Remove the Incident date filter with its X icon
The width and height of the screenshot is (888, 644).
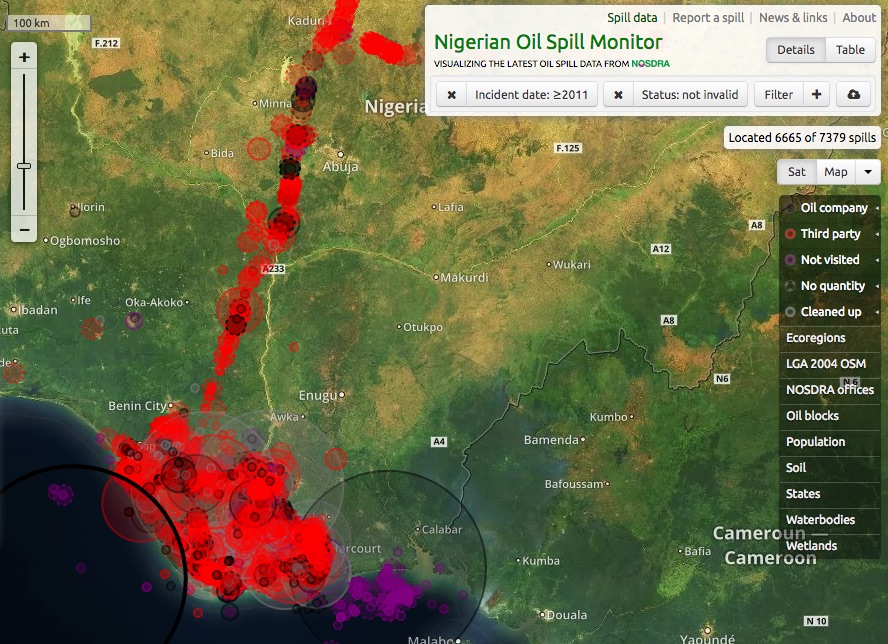(x=452, y=95)
